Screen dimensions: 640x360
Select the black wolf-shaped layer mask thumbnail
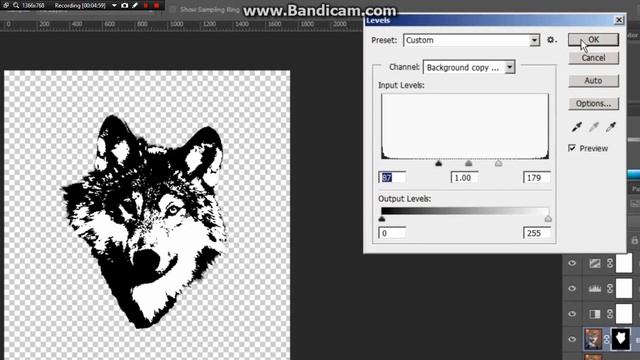point(620,339)
